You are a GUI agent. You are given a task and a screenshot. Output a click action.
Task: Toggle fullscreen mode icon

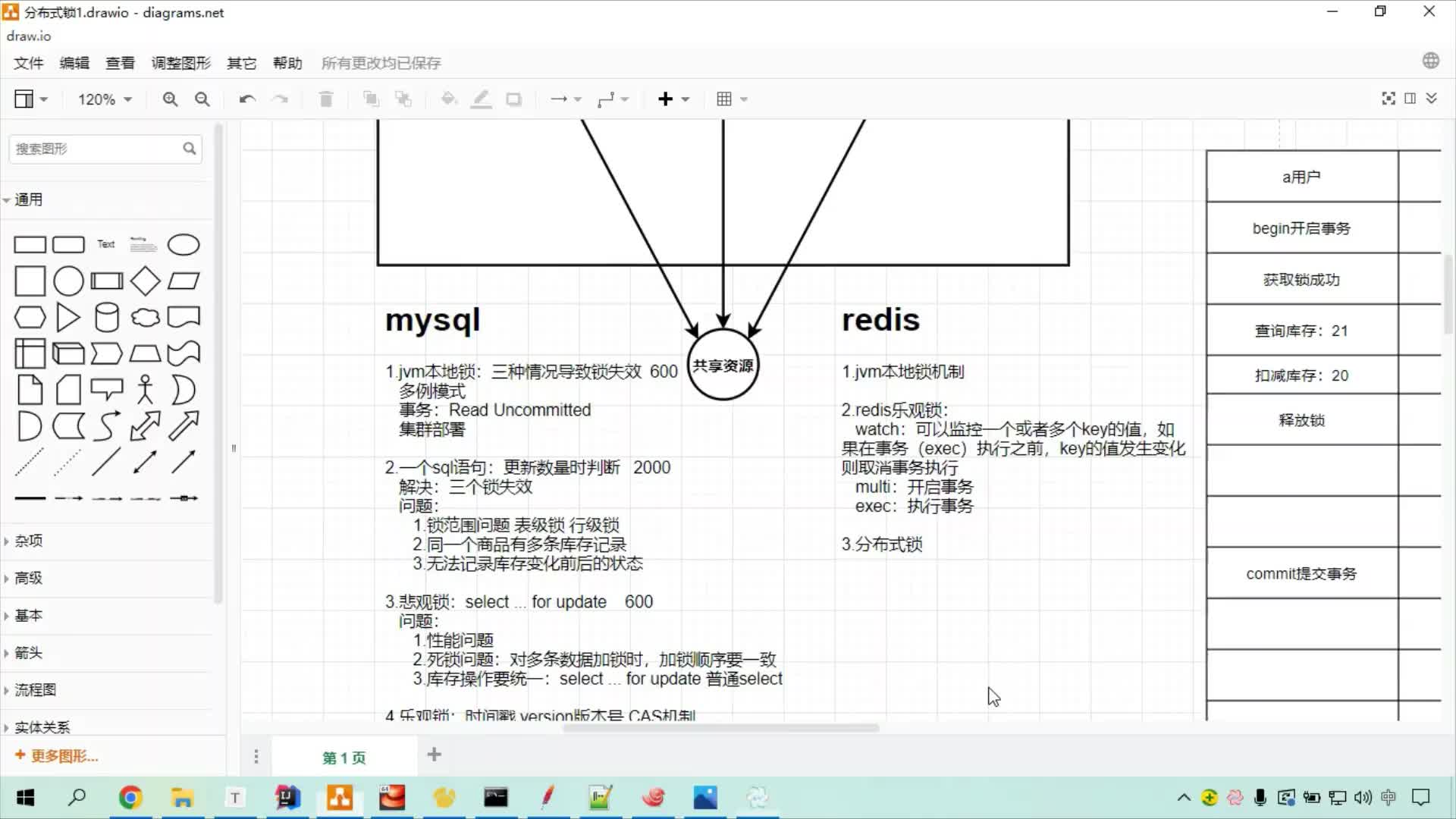[1389, 99]
